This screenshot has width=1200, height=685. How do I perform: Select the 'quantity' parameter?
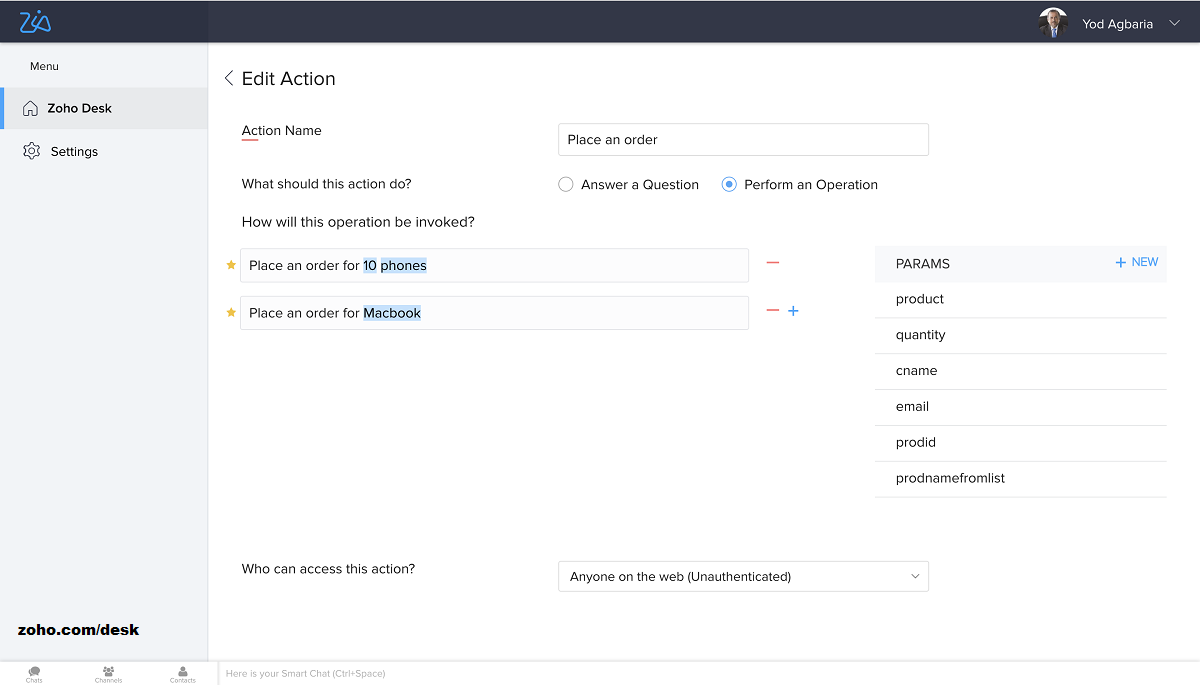point(920,335)
